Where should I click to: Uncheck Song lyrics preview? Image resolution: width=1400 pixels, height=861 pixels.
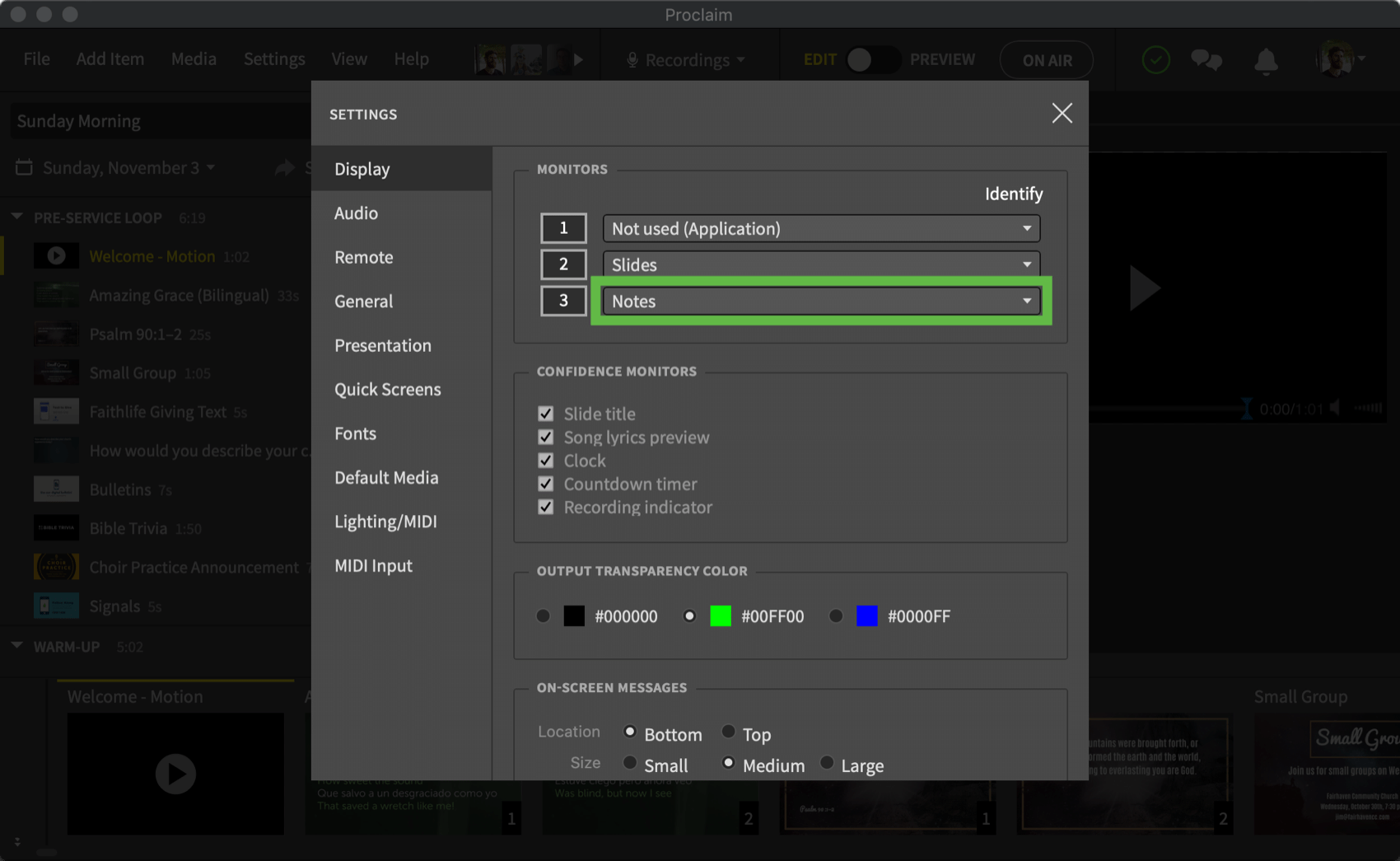pos(545,437)
